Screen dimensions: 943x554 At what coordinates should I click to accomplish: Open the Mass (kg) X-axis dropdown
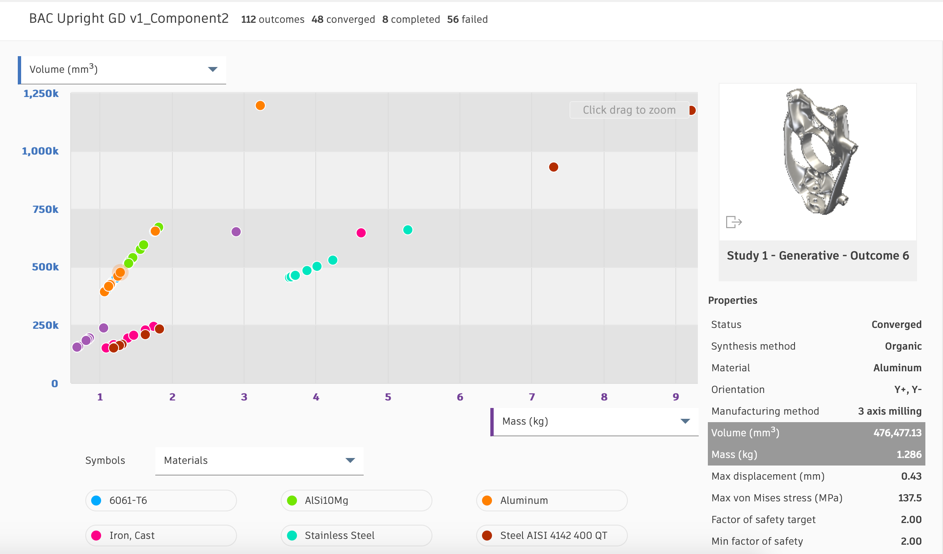pyautogui.click(x=594, y=422)
